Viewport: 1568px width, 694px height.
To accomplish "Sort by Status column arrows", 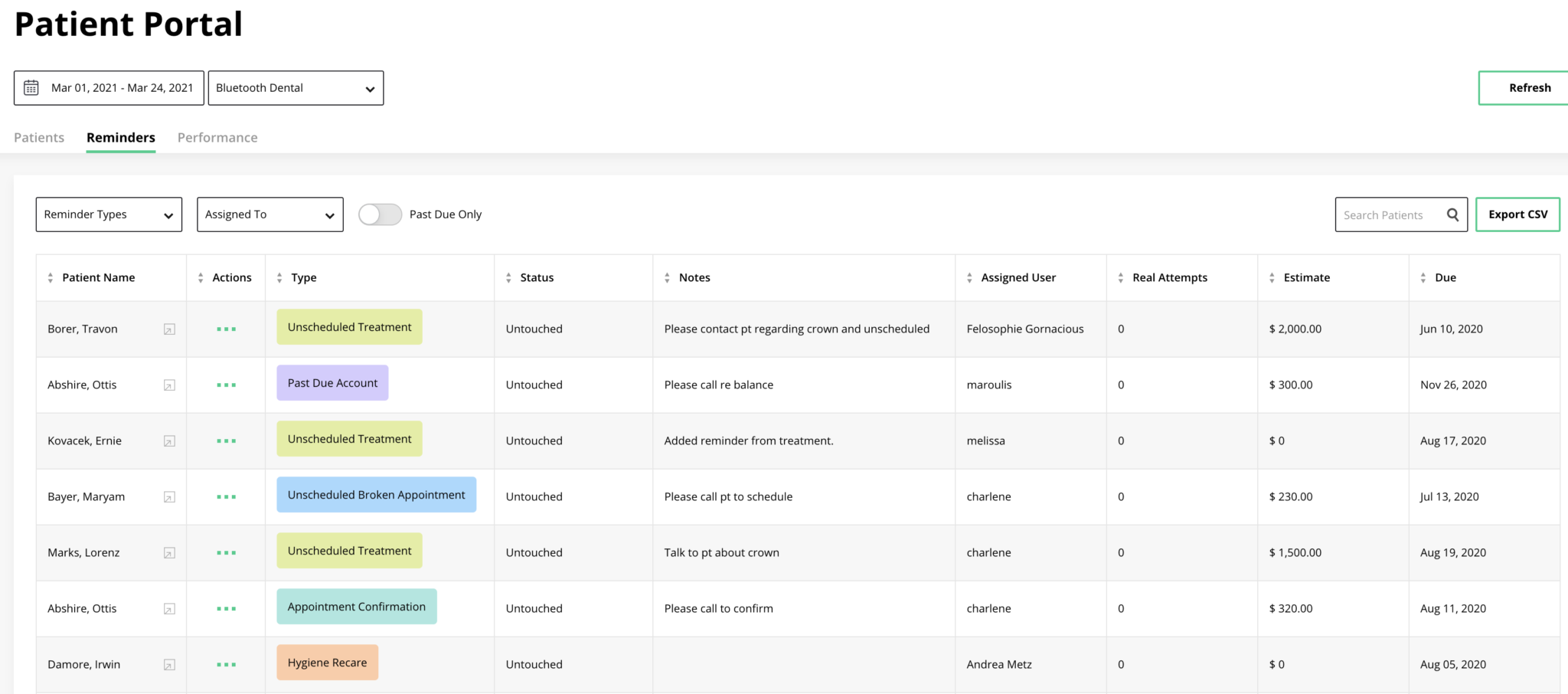I will click(x=508, y=278).
